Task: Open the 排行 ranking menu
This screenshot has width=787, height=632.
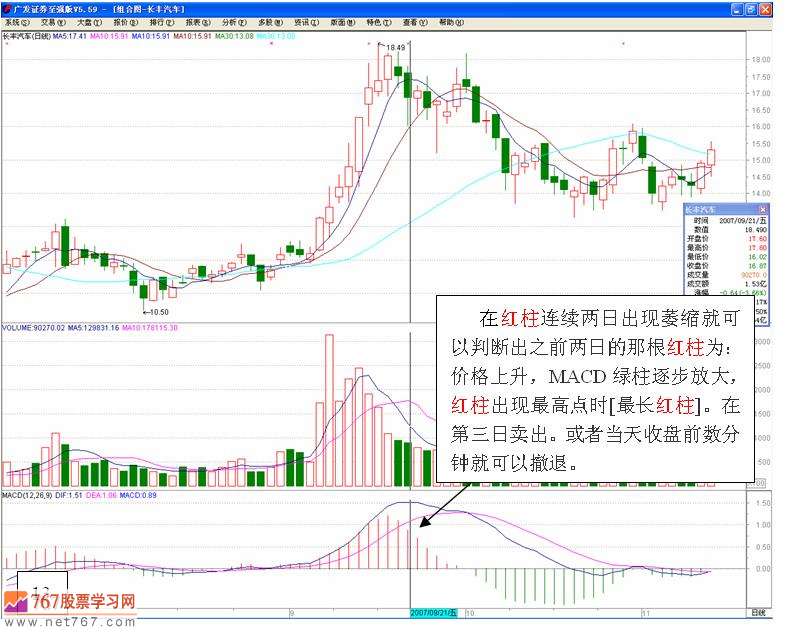Action: click(159, 21)
